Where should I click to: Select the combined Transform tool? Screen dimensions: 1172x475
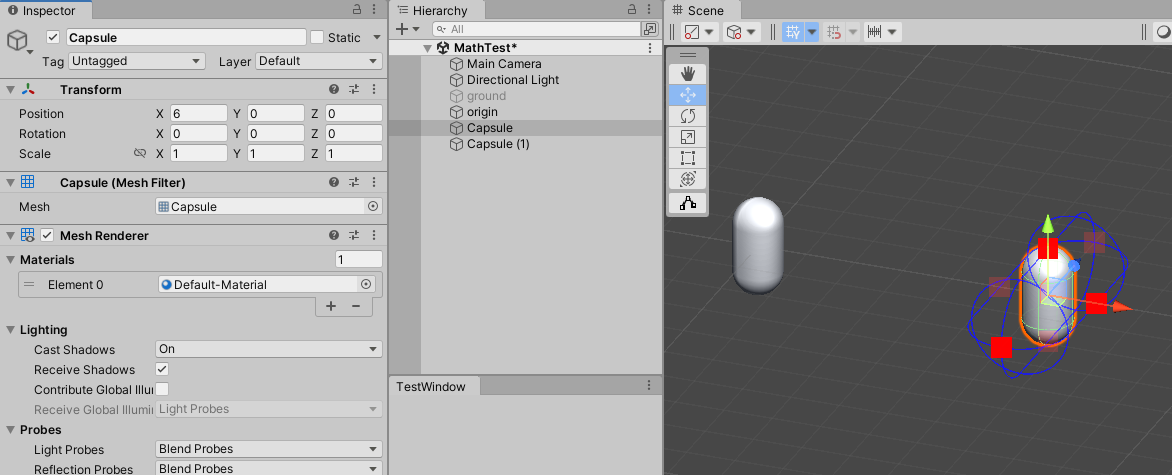(688, 179)
